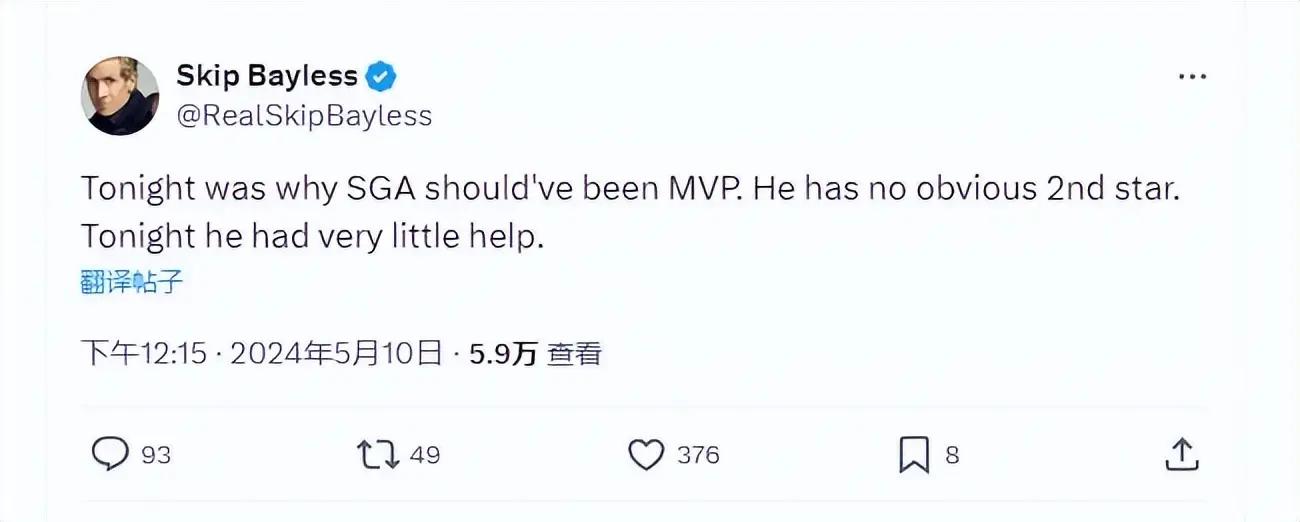This screenshot has height=522, width=1300.
Task: Click the 5.9万 view count
Action: (504, 352)
